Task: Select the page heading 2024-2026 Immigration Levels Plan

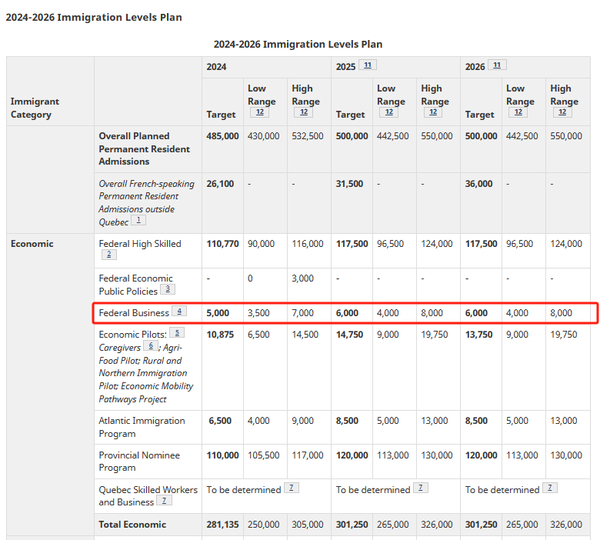Action: click(x=94, y=17)
